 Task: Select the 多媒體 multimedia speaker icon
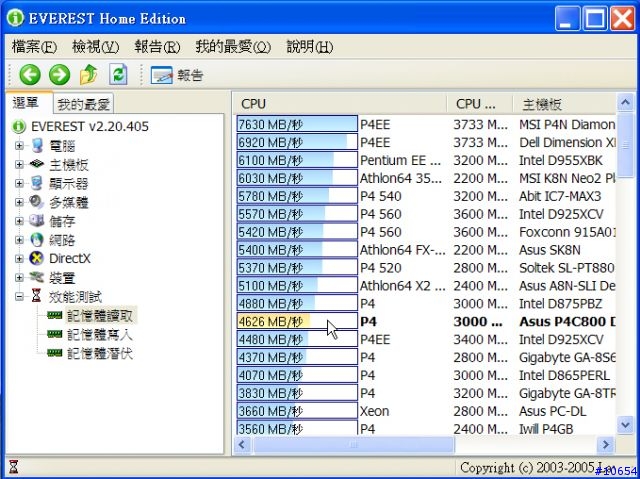click(x=37, y=202)
